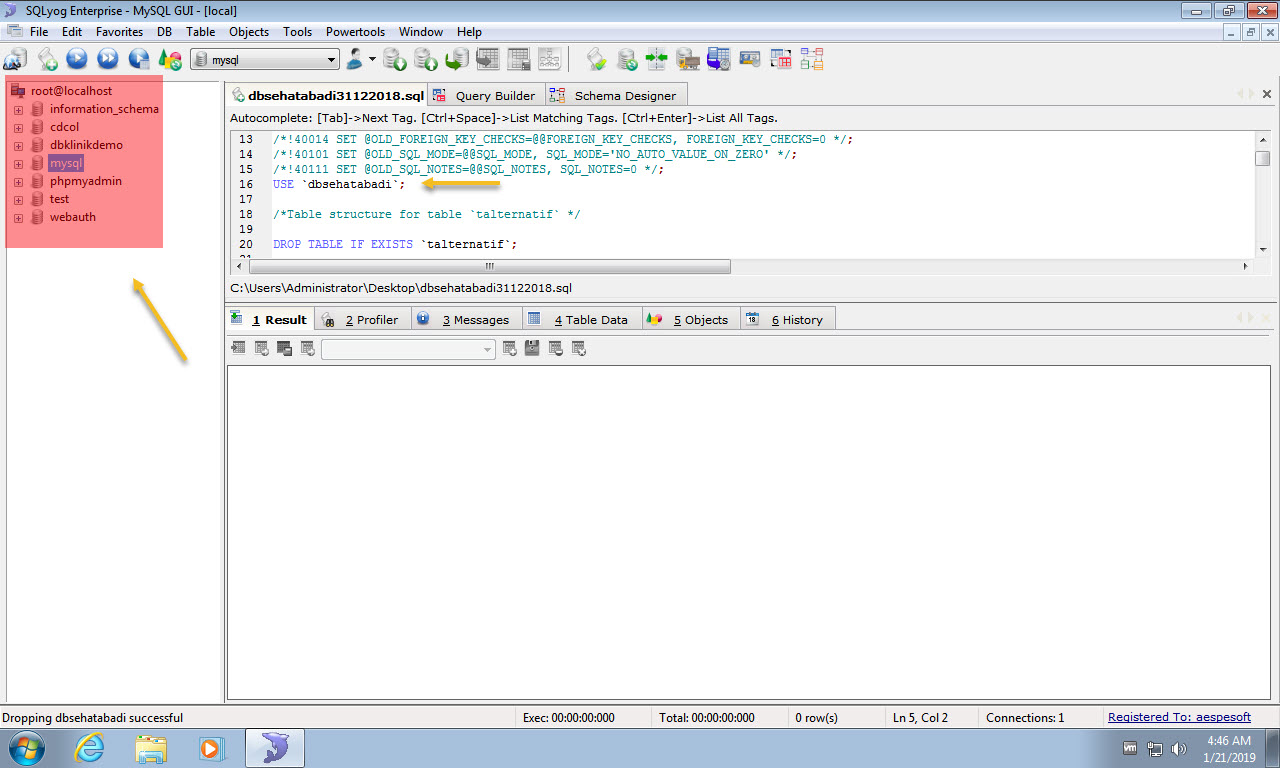Expand the test database node
The image size is (1280, 768).
pos(18,199)
